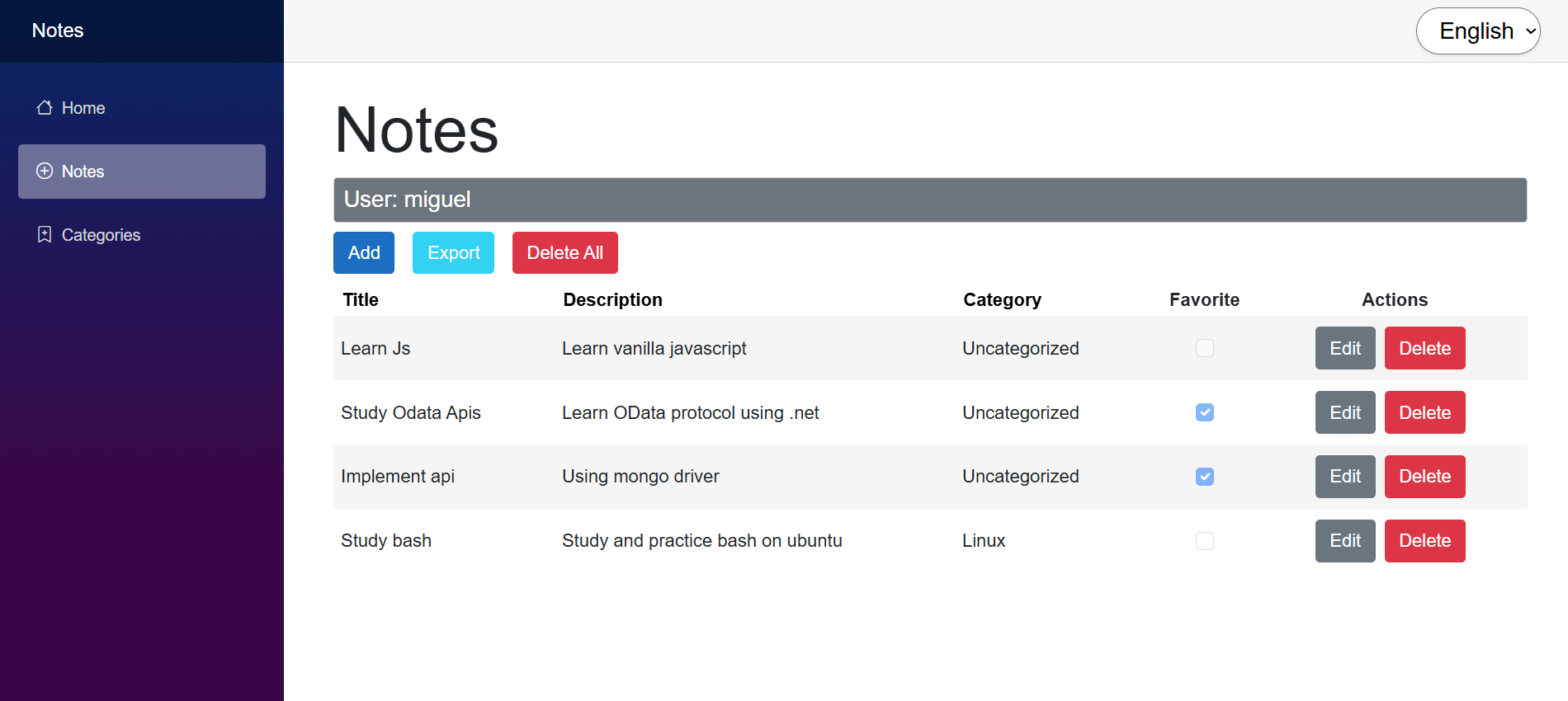Export notes with the Export button
Viewport: 1568px width, 701px height.
point(453,252)
